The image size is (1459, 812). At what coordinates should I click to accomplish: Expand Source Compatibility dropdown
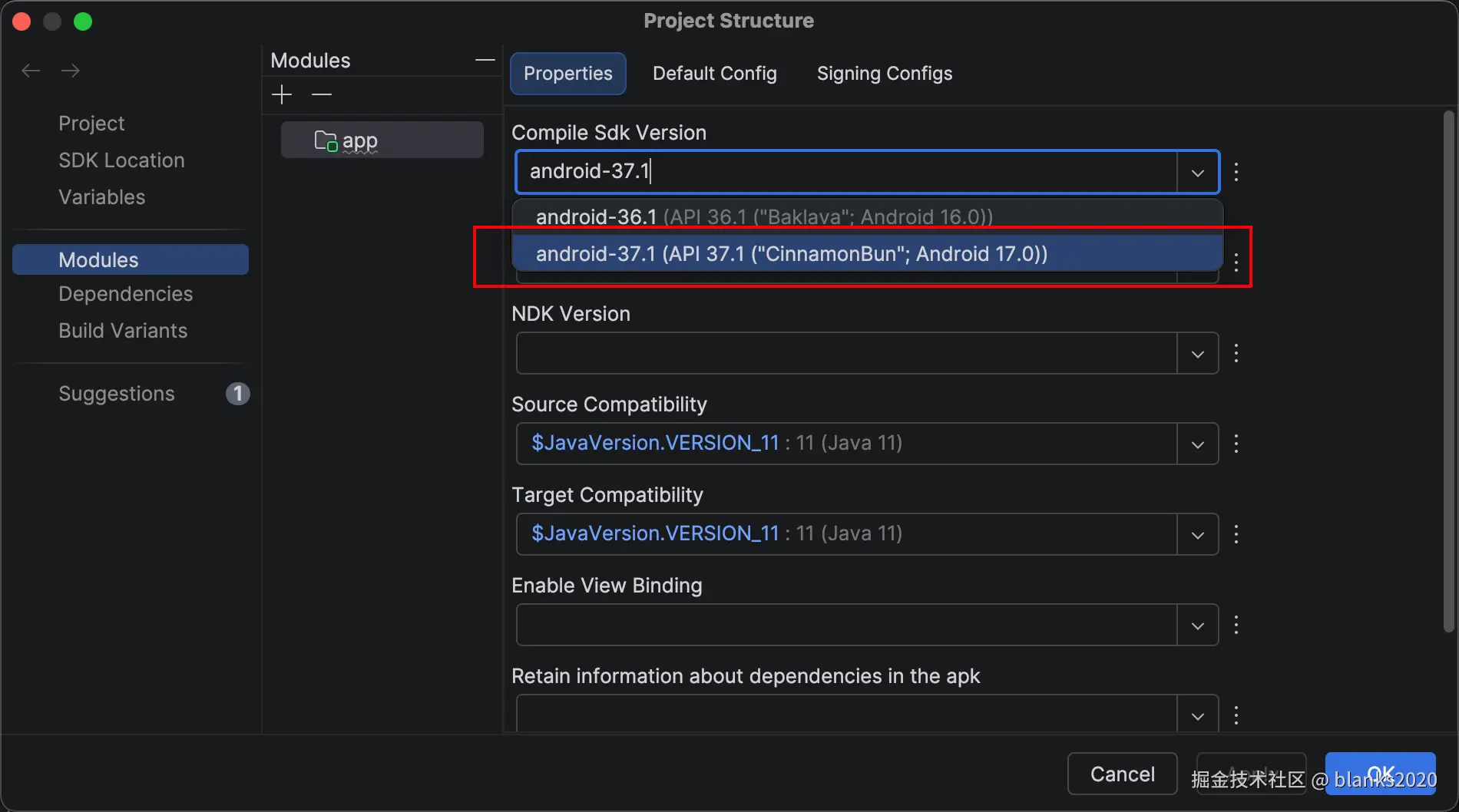[1197, 444]
